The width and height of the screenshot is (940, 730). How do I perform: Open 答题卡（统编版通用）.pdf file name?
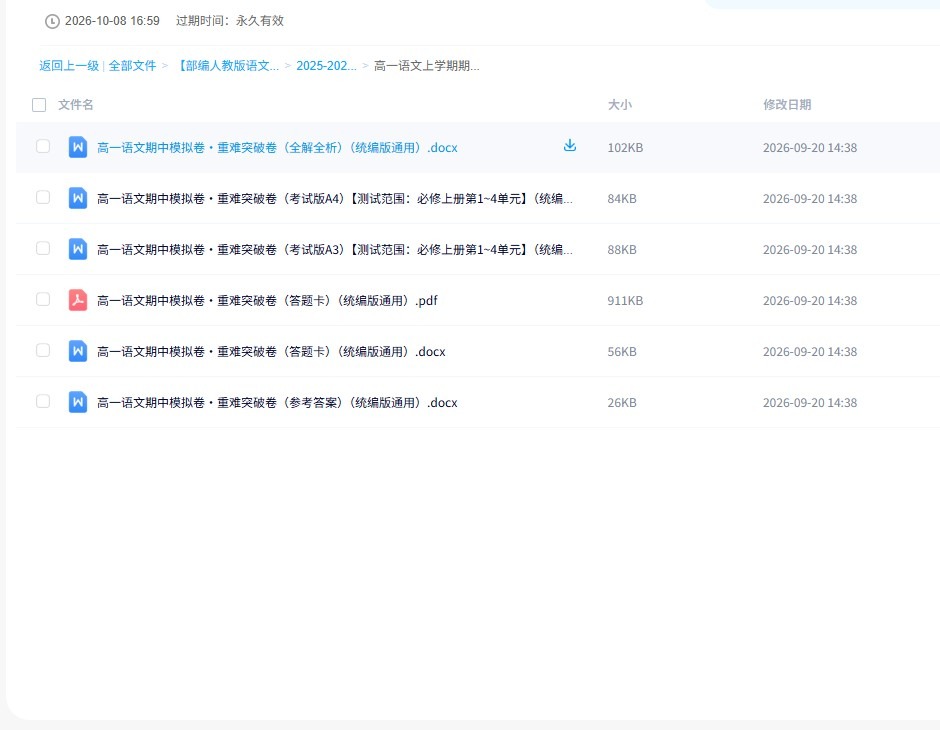pyautogui.click(x=267, y=300)
